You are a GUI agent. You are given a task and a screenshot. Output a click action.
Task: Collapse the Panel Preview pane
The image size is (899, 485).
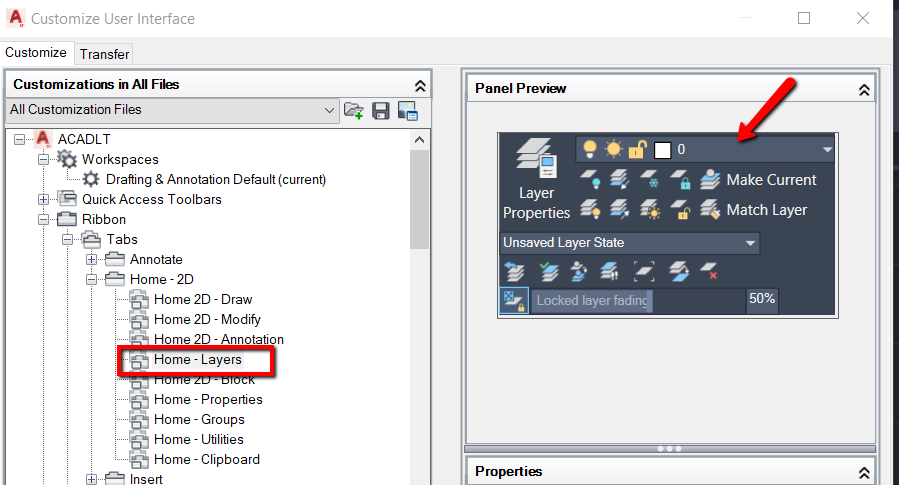pyautogui.click(x=864, y=89)
